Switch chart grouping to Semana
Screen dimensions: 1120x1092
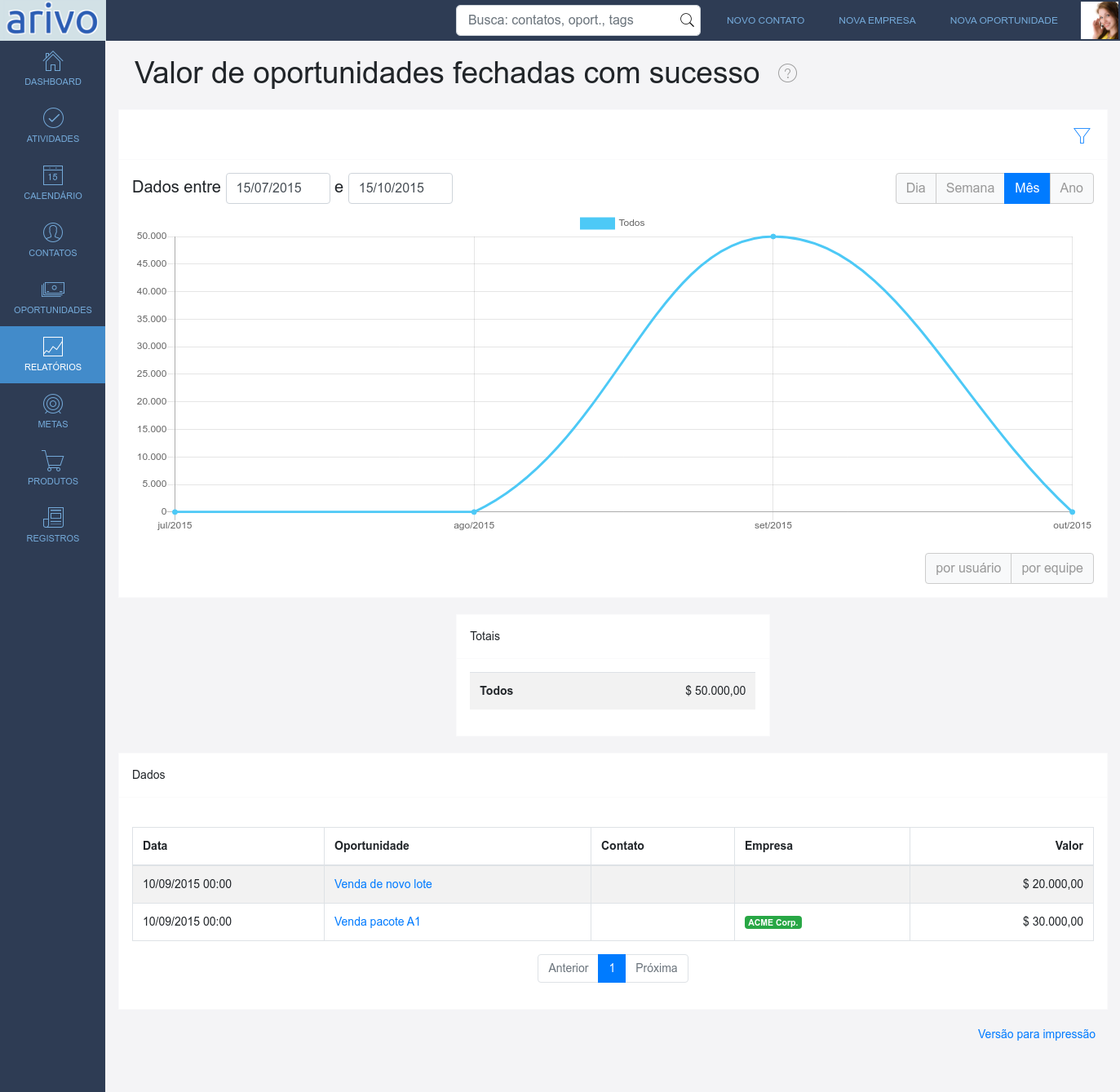point(970,188)
